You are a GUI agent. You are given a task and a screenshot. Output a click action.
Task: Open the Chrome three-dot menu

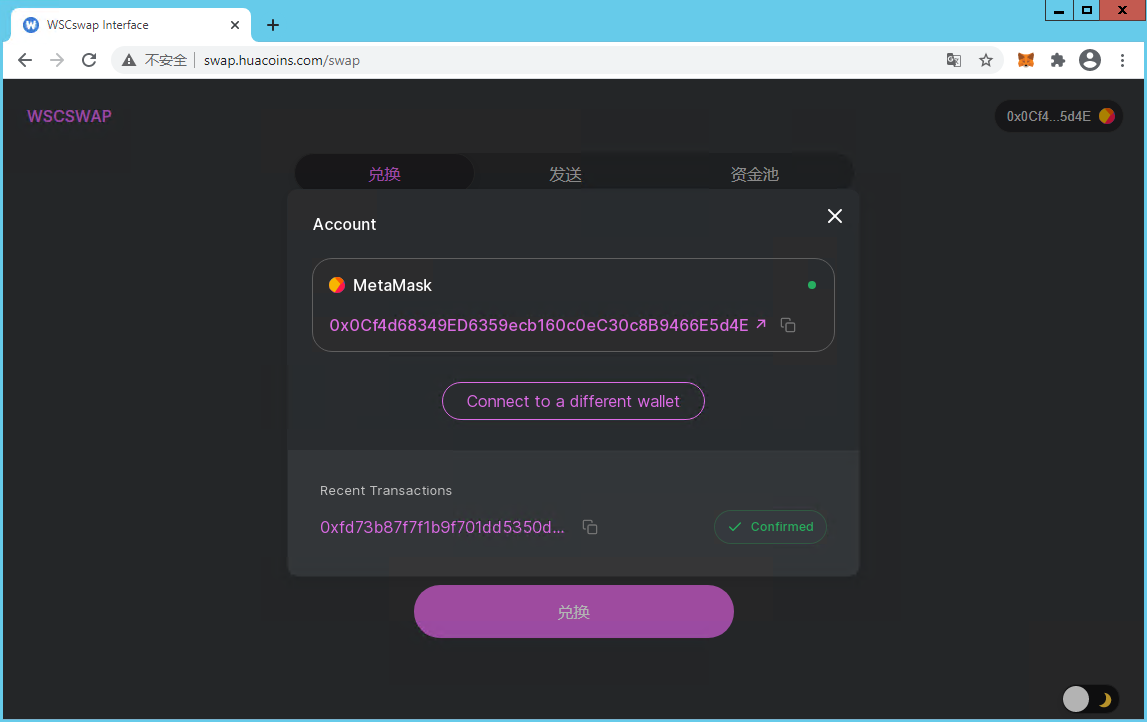(1122, 60)
